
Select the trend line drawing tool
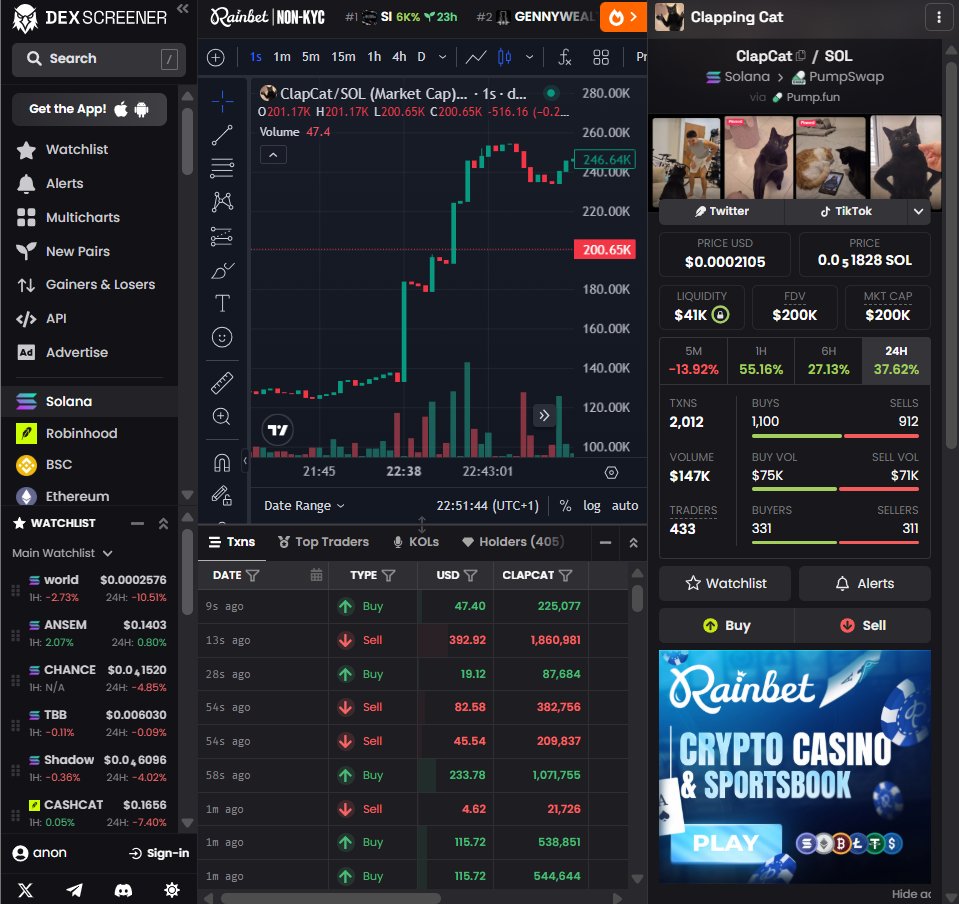[x=222, y=135]
